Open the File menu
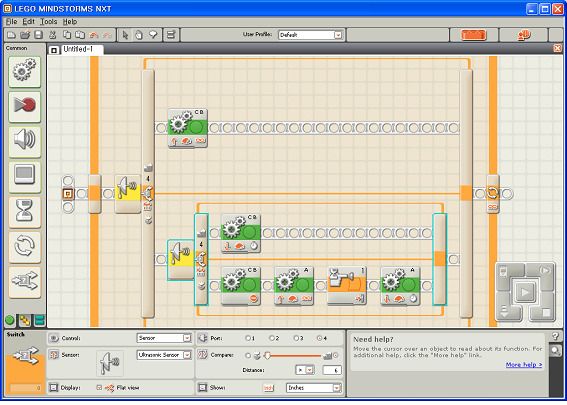This screenshot has height=405, width=567. 12,21
